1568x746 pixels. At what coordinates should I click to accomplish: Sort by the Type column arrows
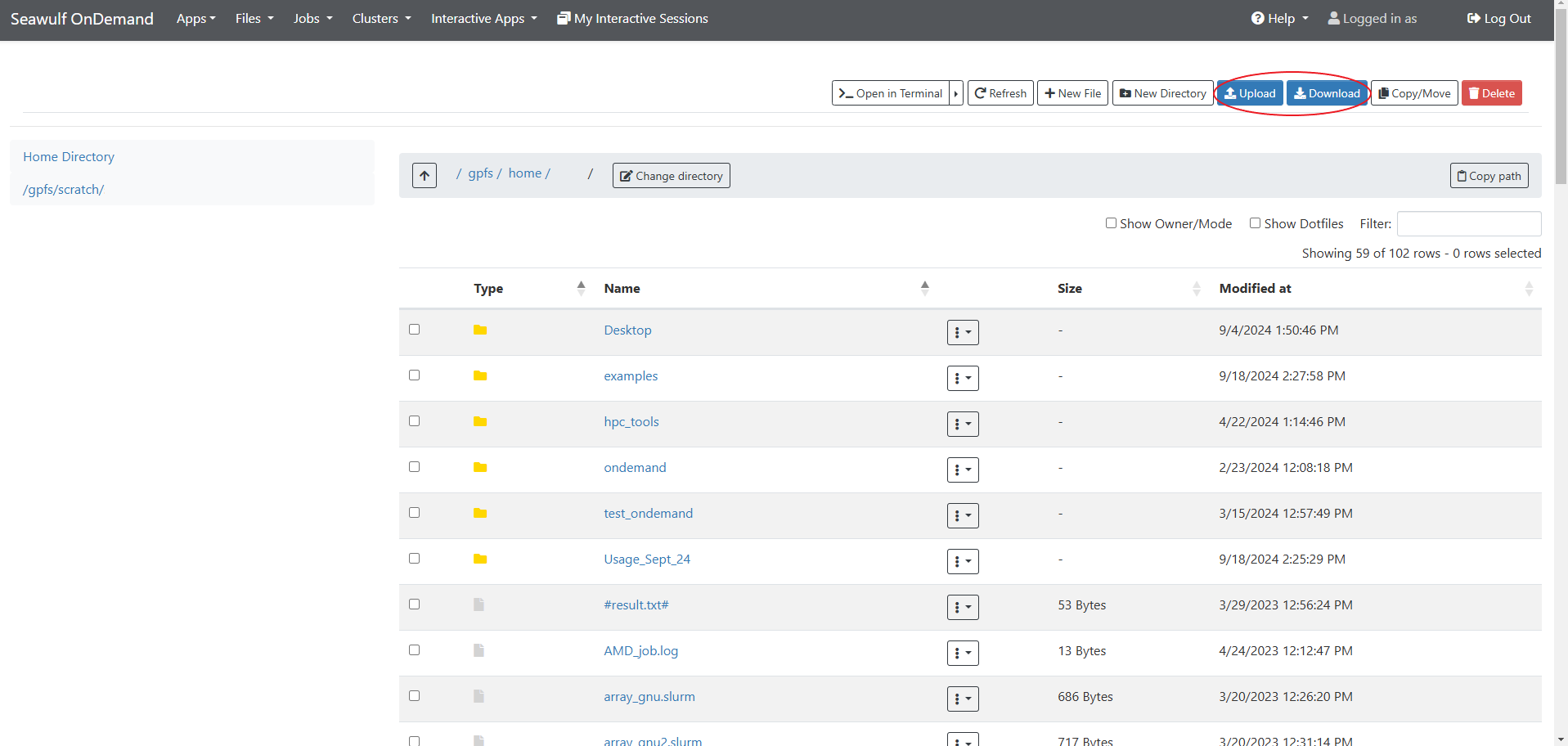[x=581, y=288]
